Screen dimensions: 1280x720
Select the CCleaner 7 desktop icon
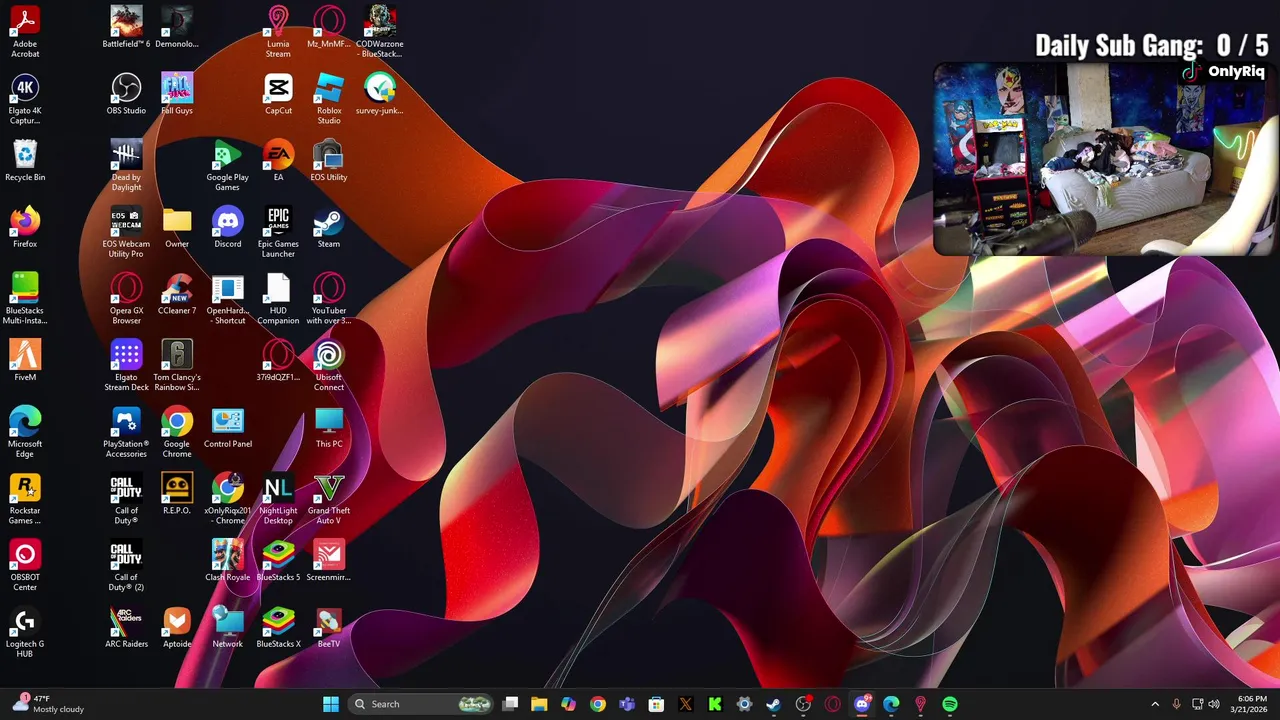pos(177,294)
